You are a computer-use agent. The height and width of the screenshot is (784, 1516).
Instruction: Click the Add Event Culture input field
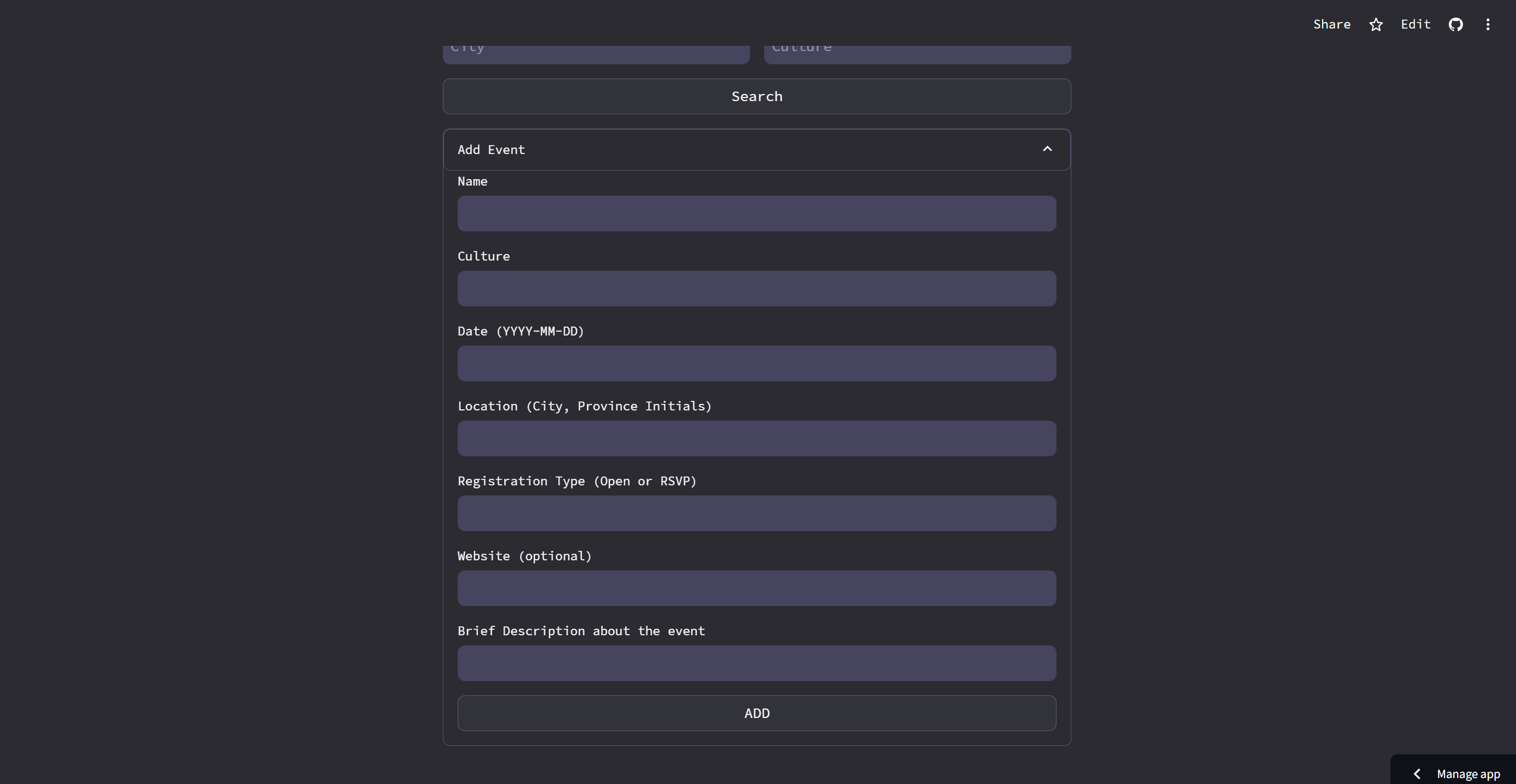757,288
